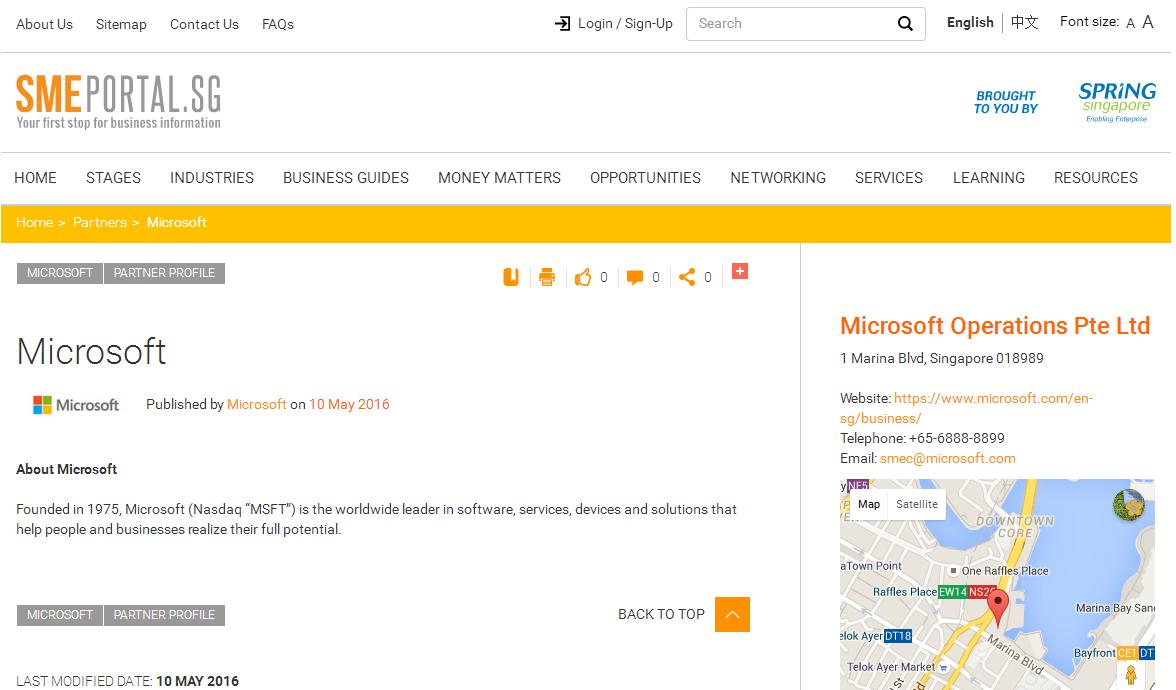The image size is (1176, 690).
Task: Switch the map to Satellite view
Action: pos(916,504)
